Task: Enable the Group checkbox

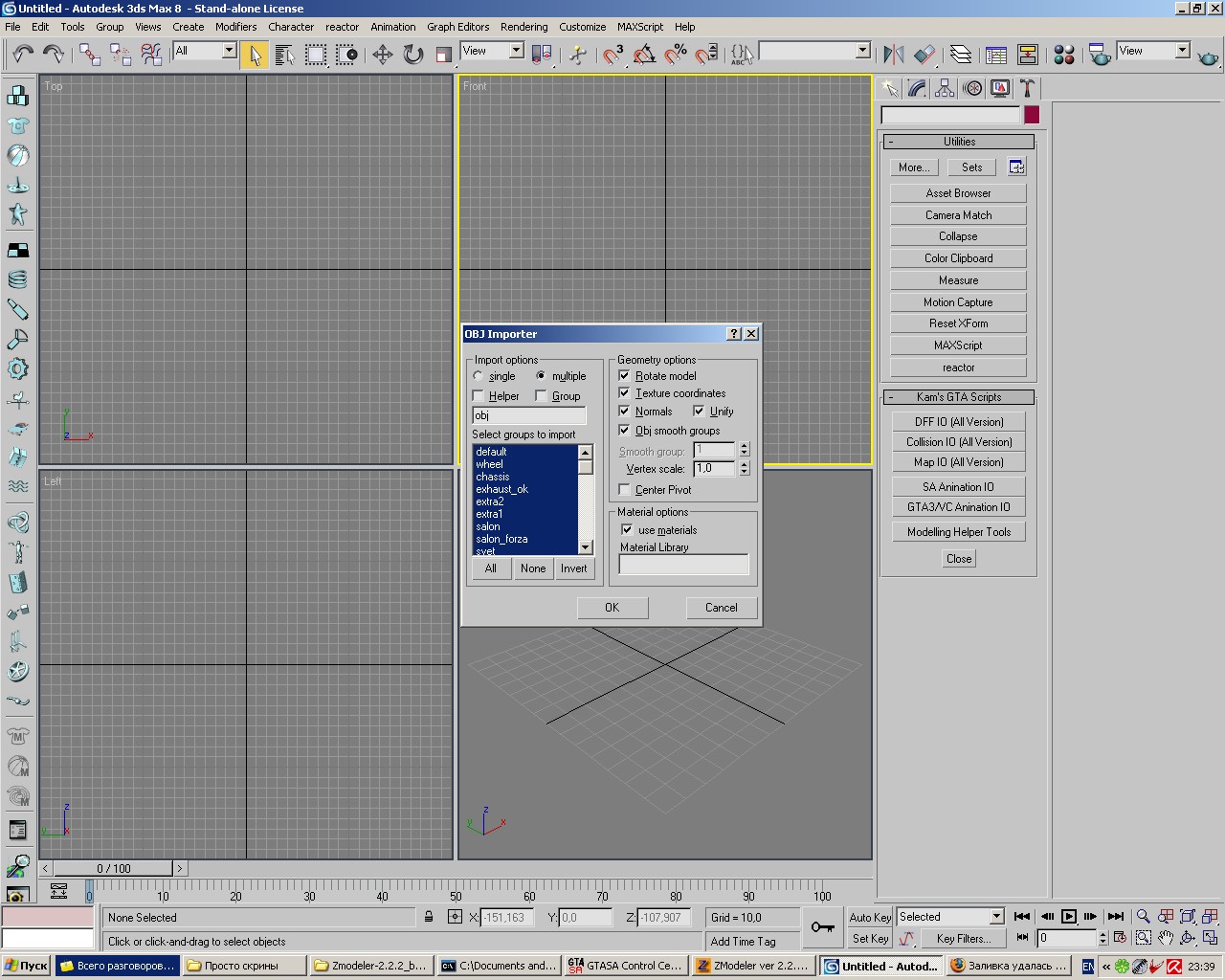Action: [x=541, y=395]
